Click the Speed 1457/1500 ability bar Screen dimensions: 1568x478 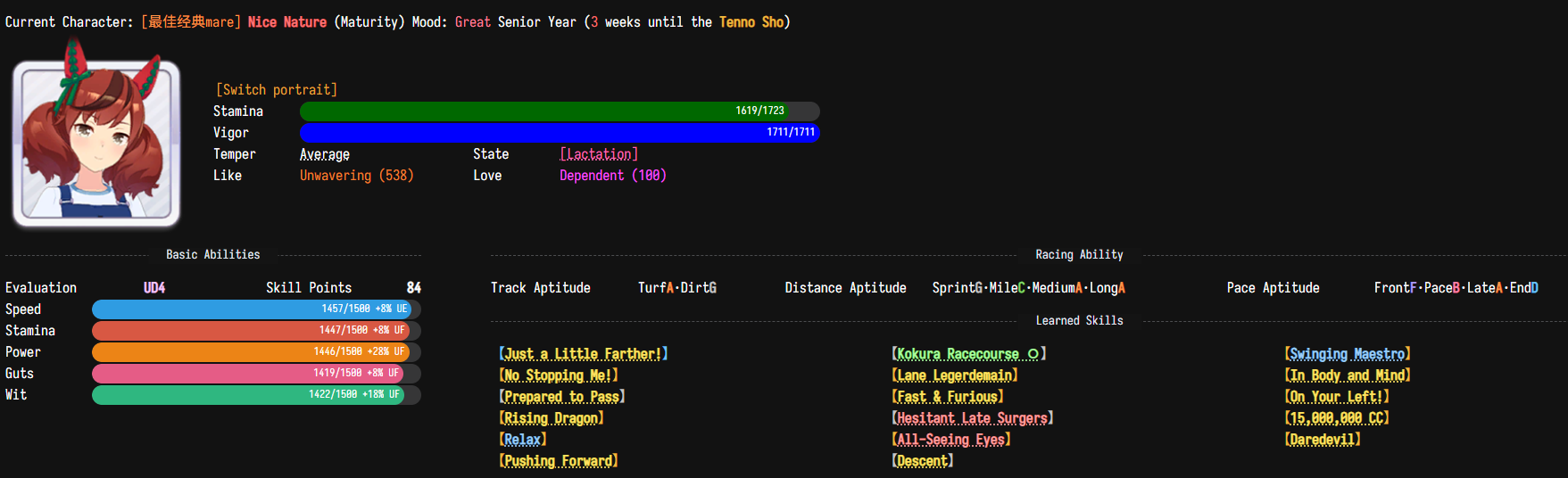(256, 309)
